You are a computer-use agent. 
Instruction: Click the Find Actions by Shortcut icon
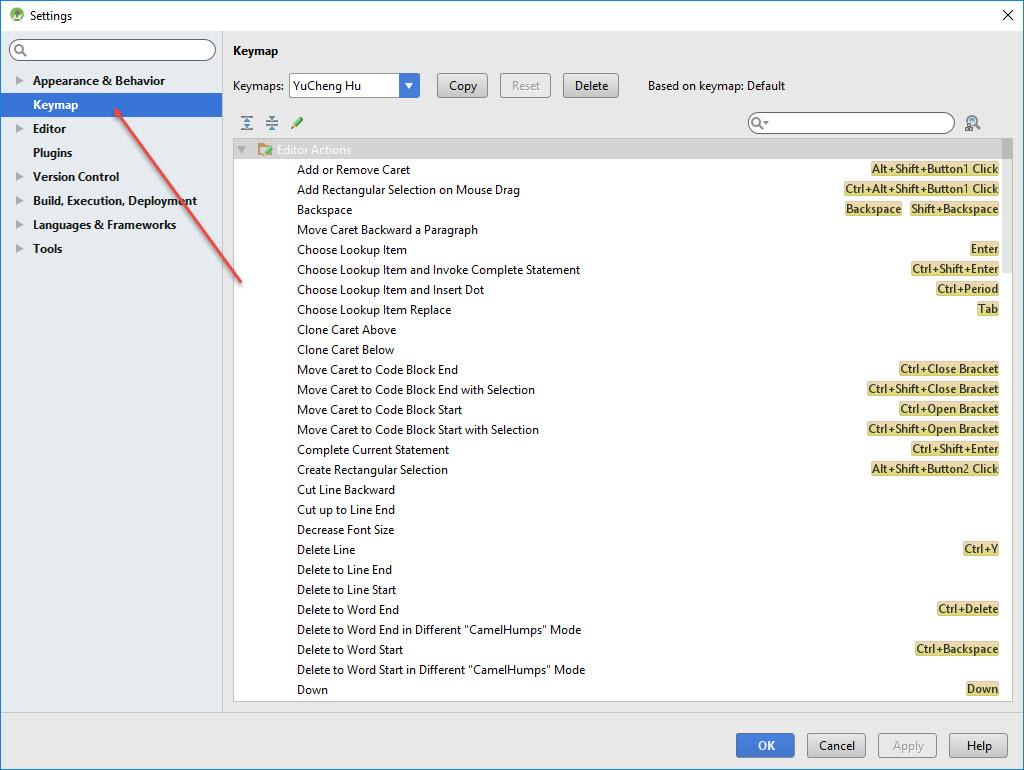[972, 123]
